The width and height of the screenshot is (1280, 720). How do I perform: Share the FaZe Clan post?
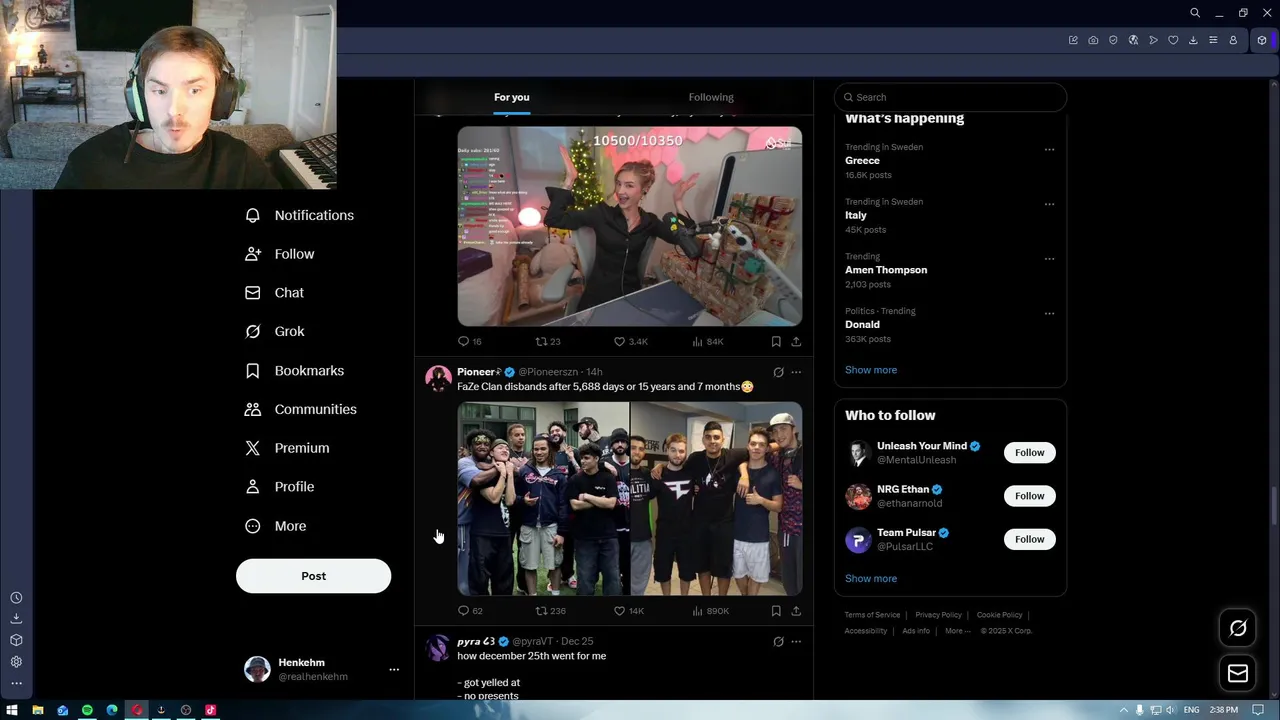click(796, 611)
